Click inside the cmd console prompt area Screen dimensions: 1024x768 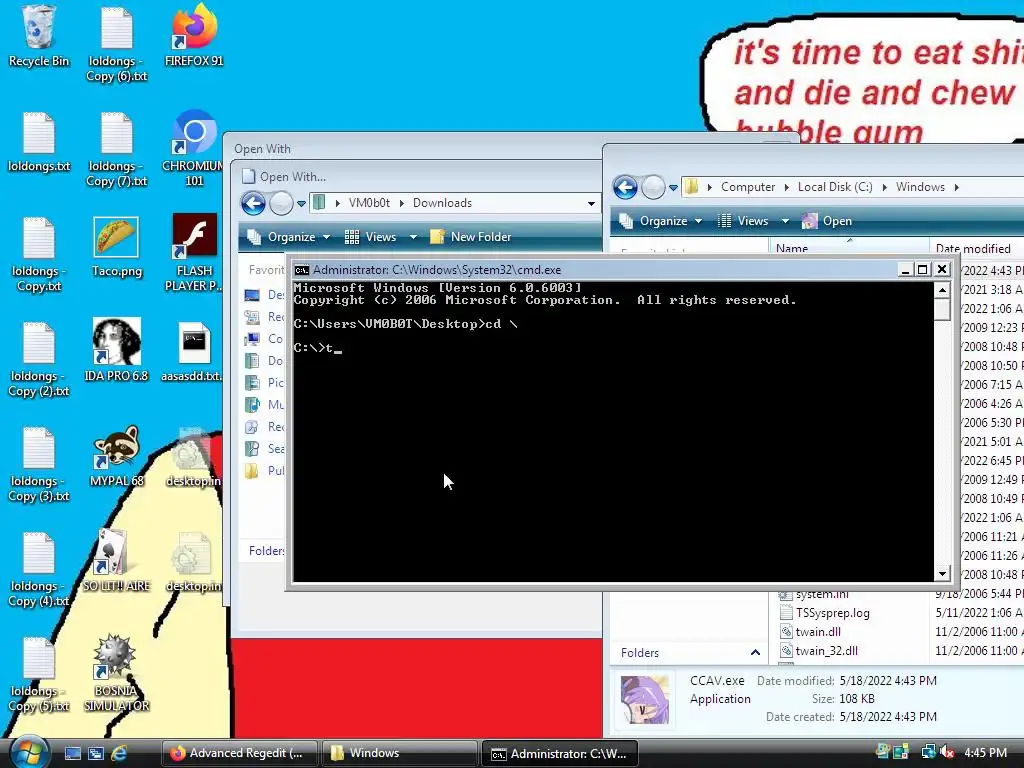tap(613, 431)
